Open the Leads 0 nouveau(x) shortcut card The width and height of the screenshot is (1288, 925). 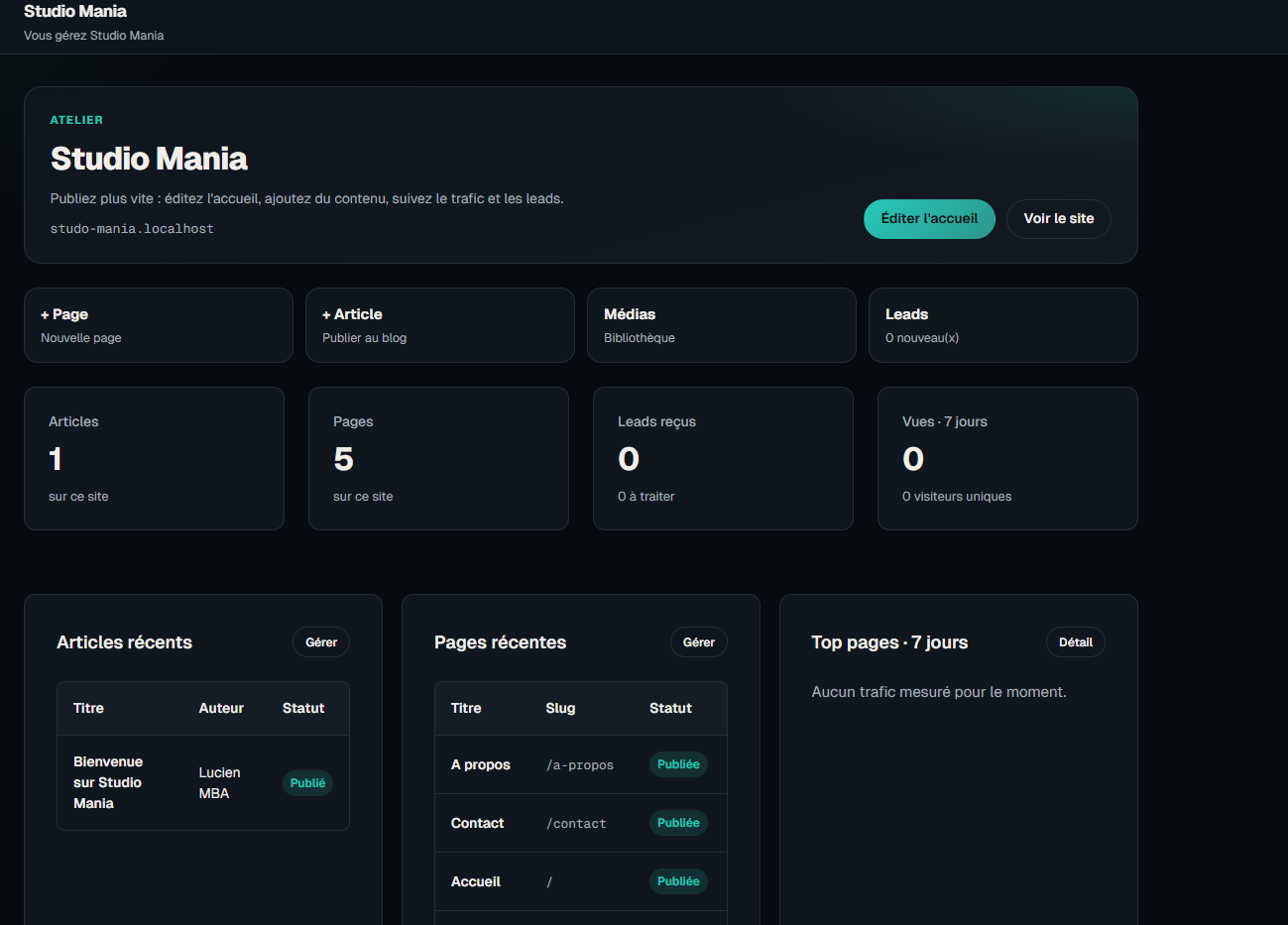[x=1003, y=325]
